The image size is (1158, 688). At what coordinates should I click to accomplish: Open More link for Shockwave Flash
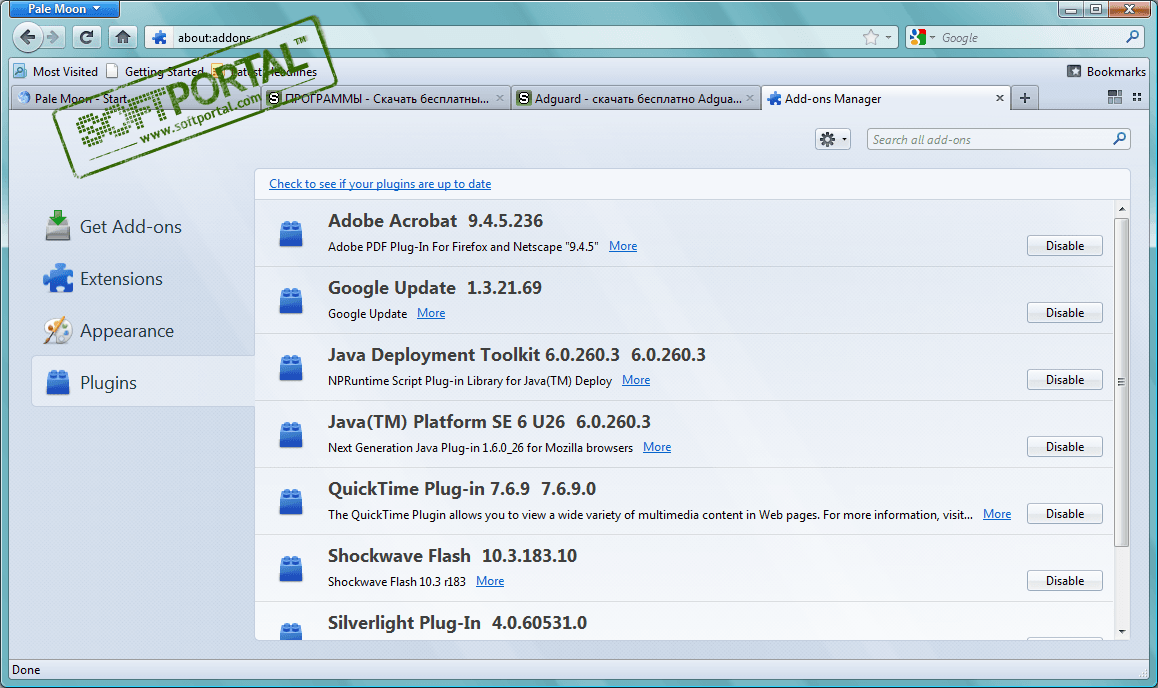(x=490, y=582)
